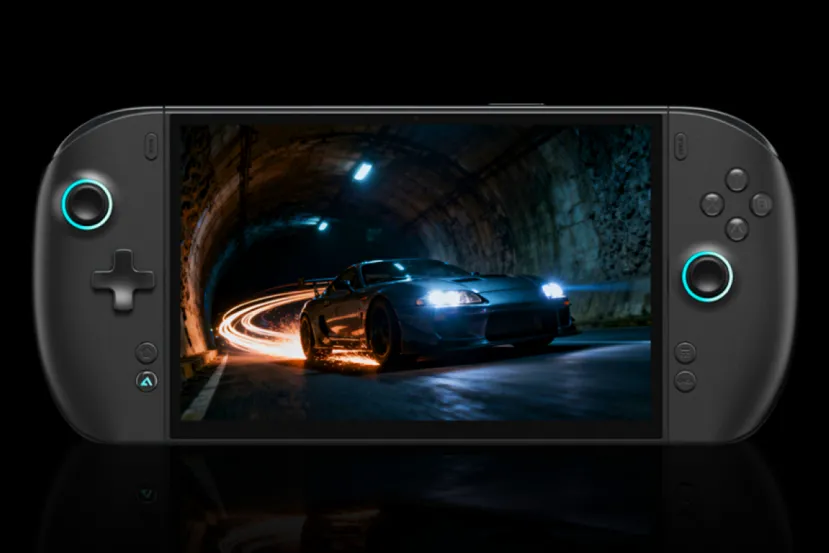Tap the A face button
Image resolution: width=829 pixels, height=553 pixels.
[x=736, y=229]
